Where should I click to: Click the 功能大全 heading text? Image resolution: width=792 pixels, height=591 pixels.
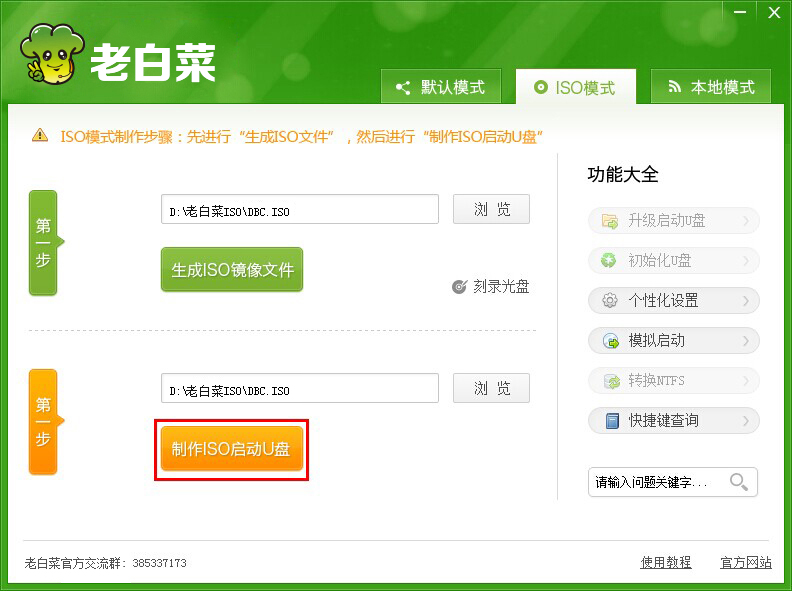pyautogui.click(x=623, y=175)
